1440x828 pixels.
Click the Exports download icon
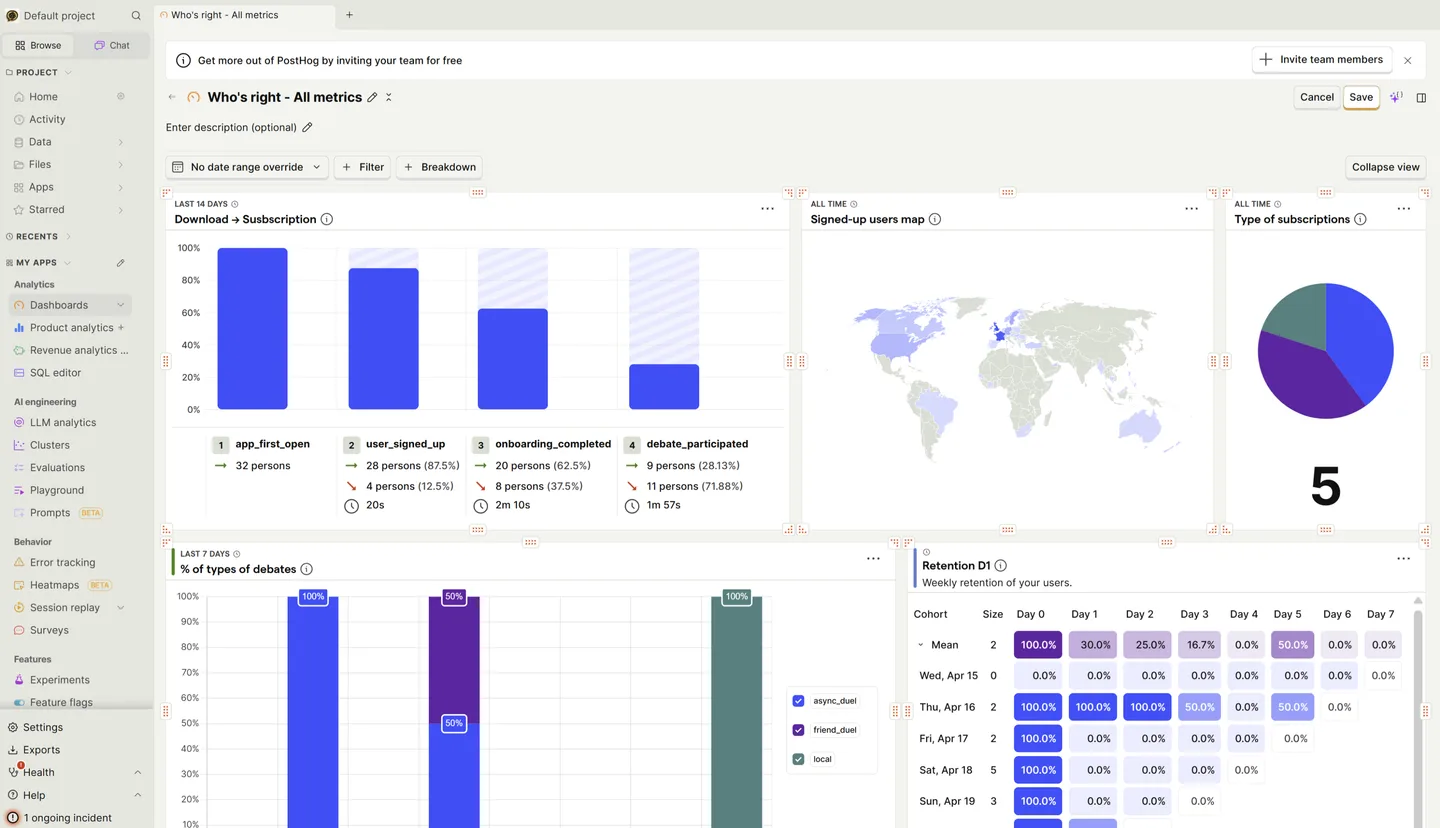click(13, 750)
